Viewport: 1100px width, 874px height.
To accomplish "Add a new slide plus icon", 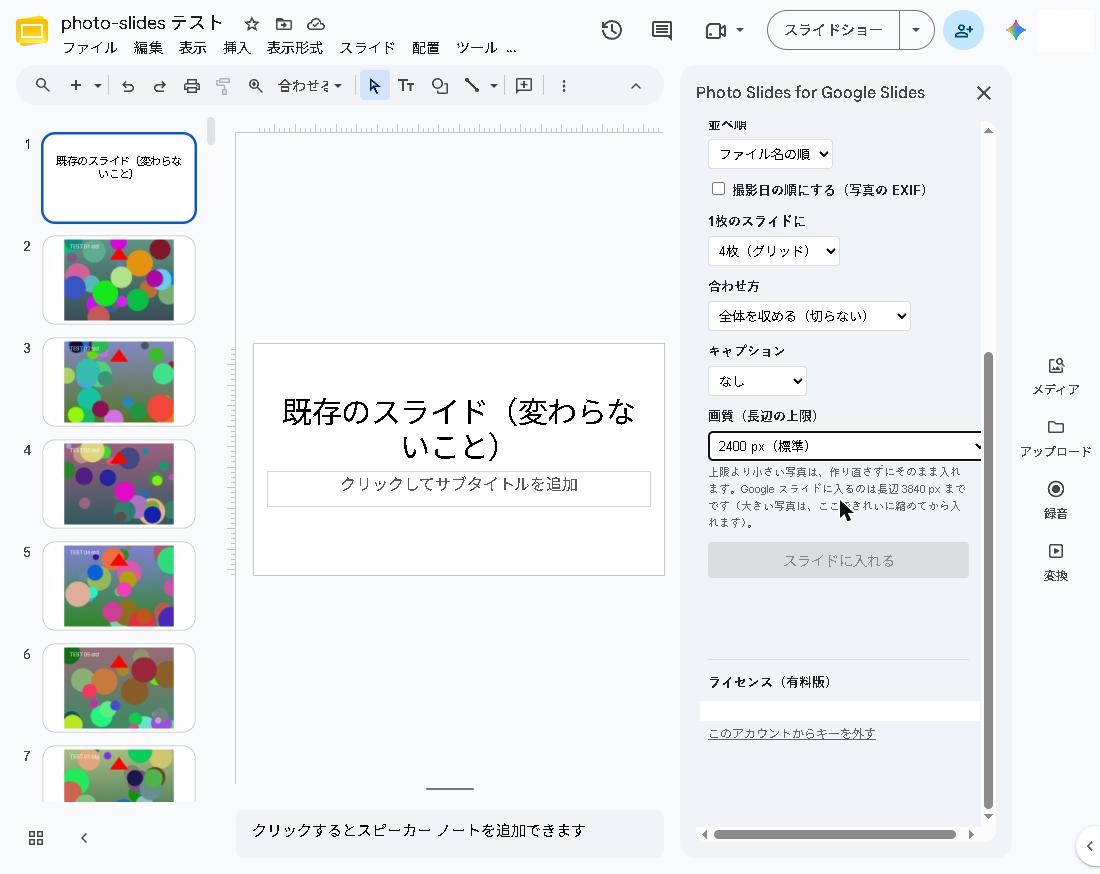I will click(x=76, y=86).
